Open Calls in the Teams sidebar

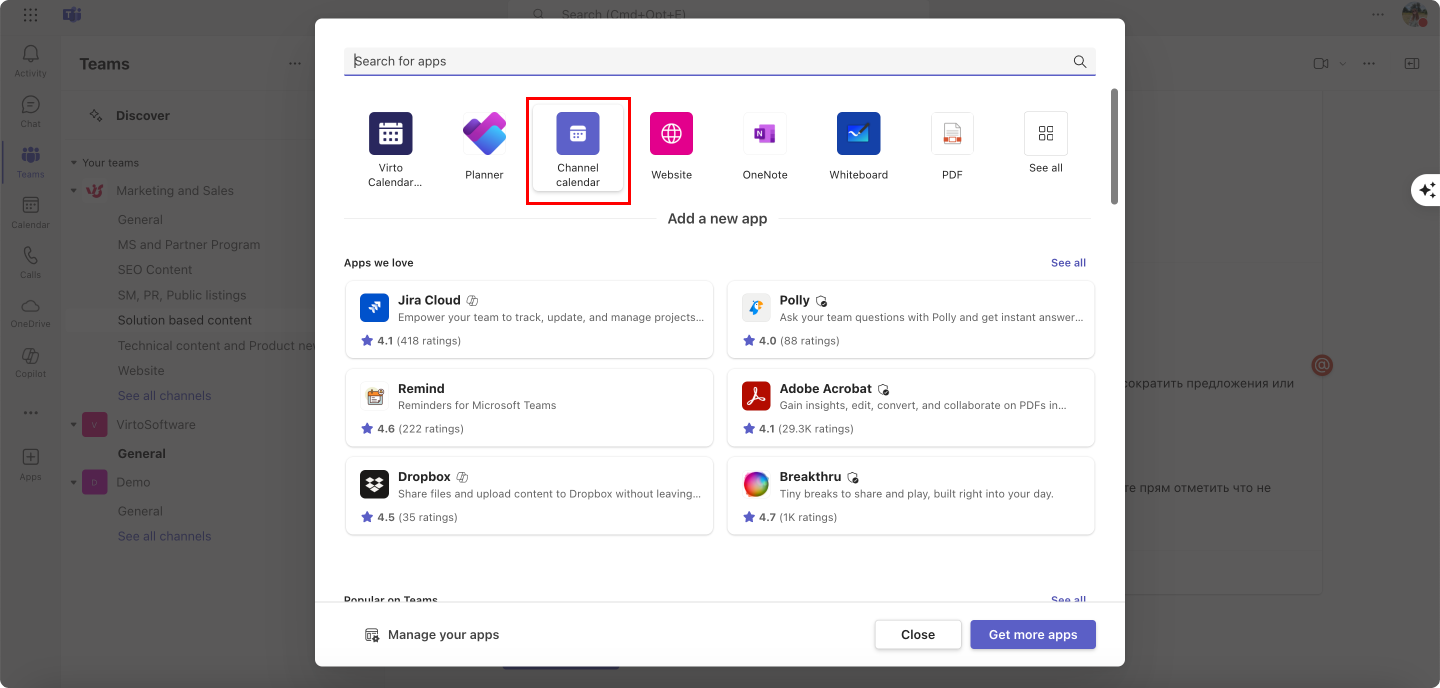coord(30,261)
